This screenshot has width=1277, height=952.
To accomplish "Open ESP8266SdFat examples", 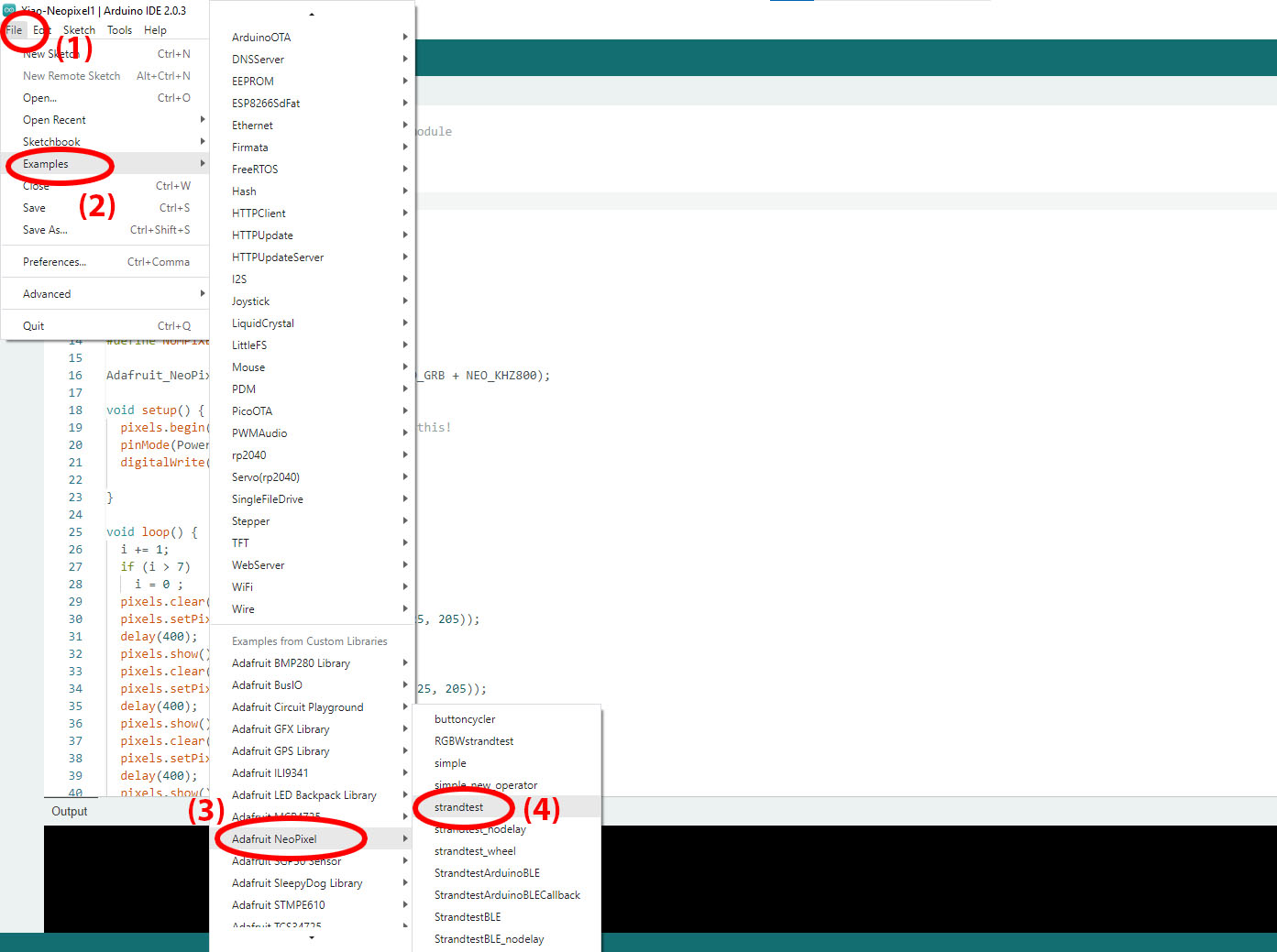I will coord(312,104).
